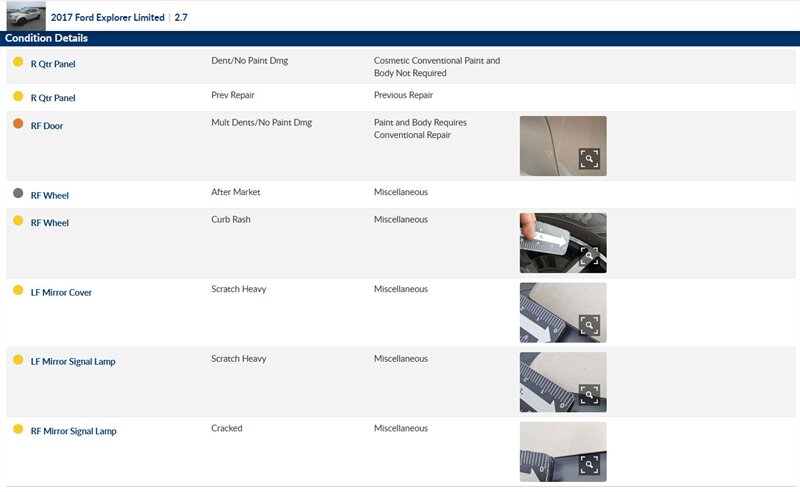Screen dimensions: 800x492
Task: Open R Qtr Panel link in the Dent row
Action: pos(53,64)
